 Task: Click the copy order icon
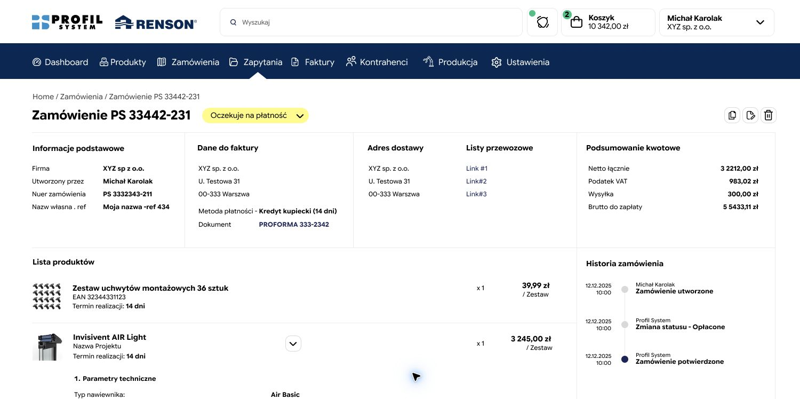coord(732,115)
